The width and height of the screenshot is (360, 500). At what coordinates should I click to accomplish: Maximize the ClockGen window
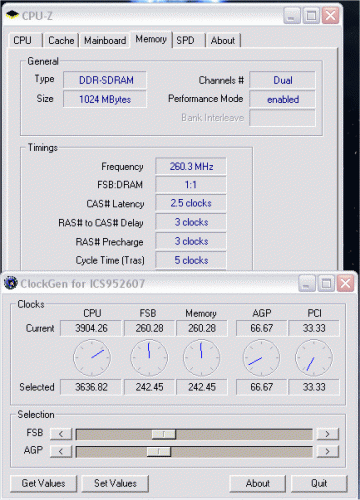pyautogui.click(x=326, y=284)
